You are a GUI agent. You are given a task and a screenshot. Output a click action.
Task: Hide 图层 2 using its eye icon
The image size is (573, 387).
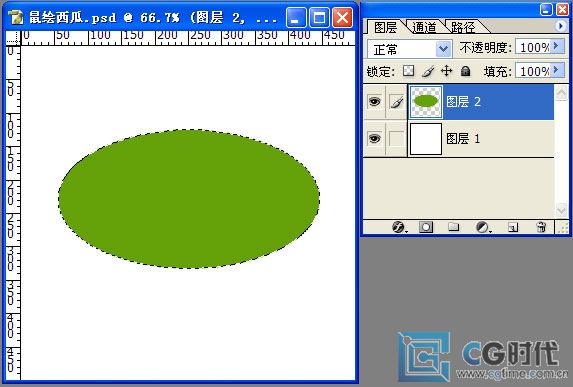[374, 102]
